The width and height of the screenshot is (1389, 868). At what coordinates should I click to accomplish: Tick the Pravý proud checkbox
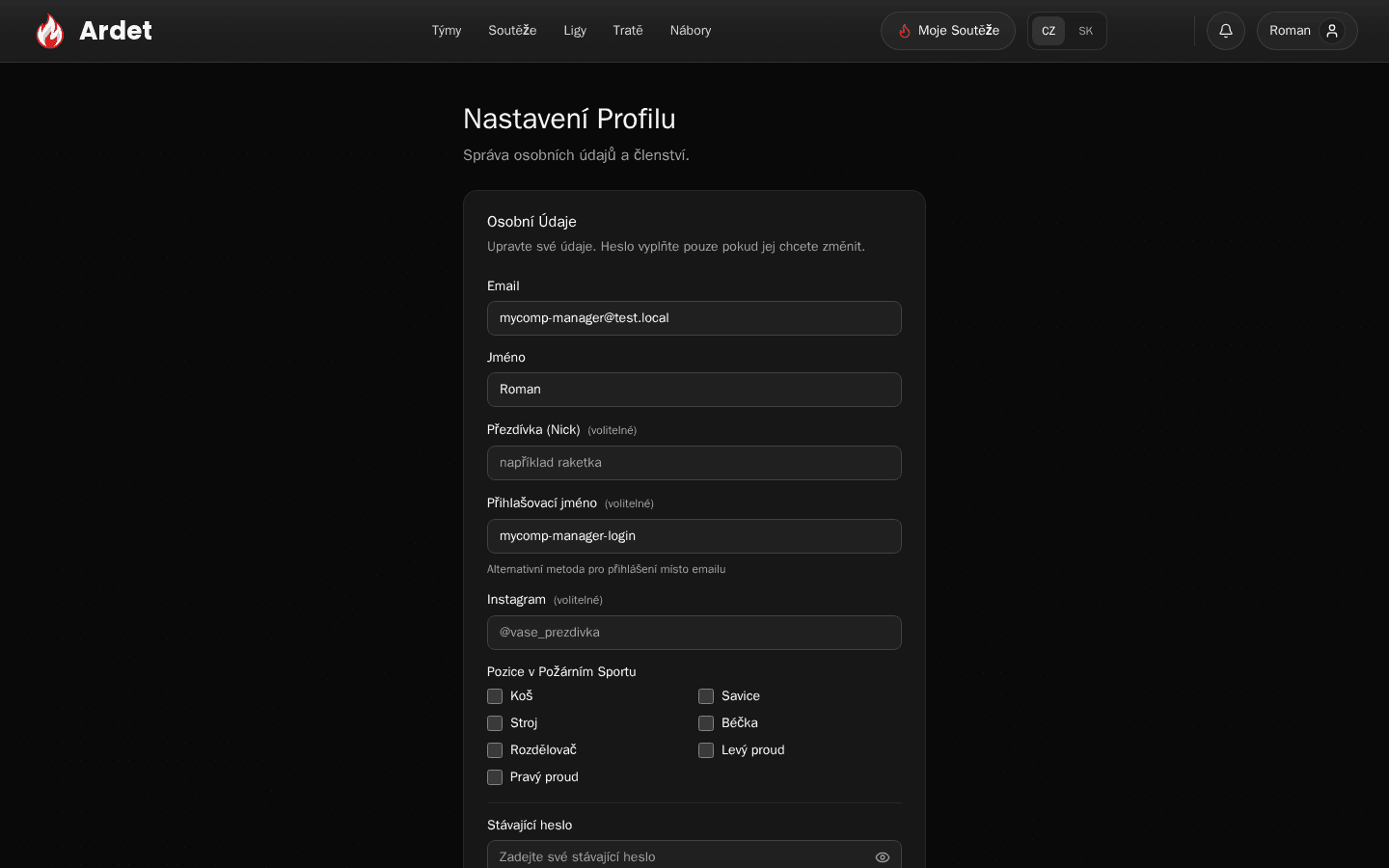click(495, 777)
